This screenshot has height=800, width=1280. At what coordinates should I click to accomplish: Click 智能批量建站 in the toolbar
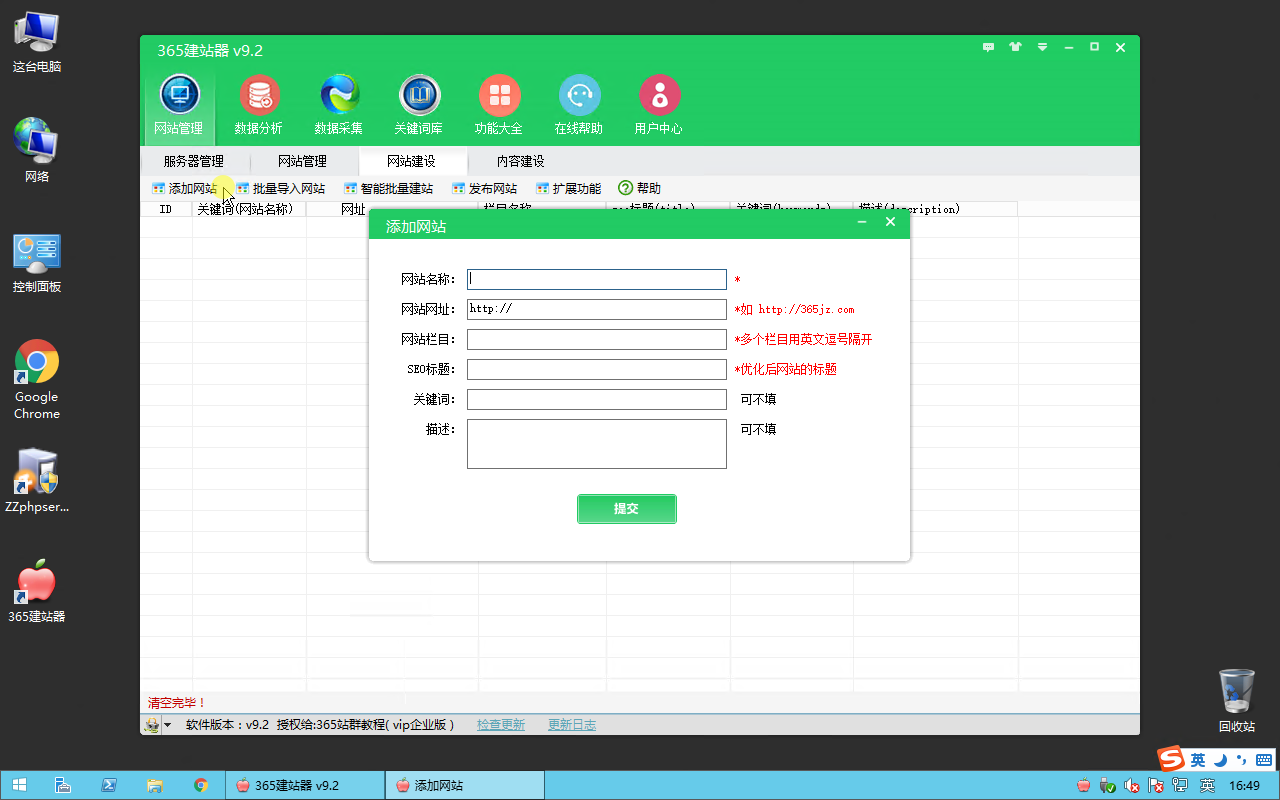(x=388, y=188)
